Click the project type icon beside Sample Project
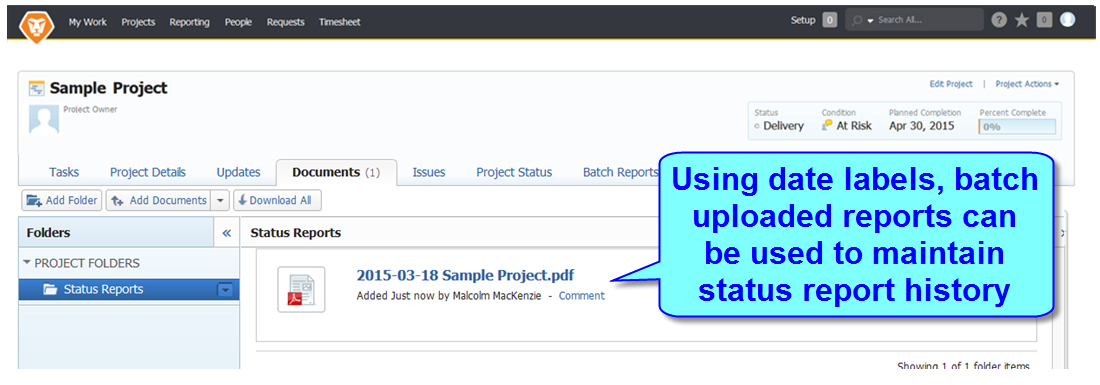This screenshot has width=1100, height=385. [x=36, y=88]
